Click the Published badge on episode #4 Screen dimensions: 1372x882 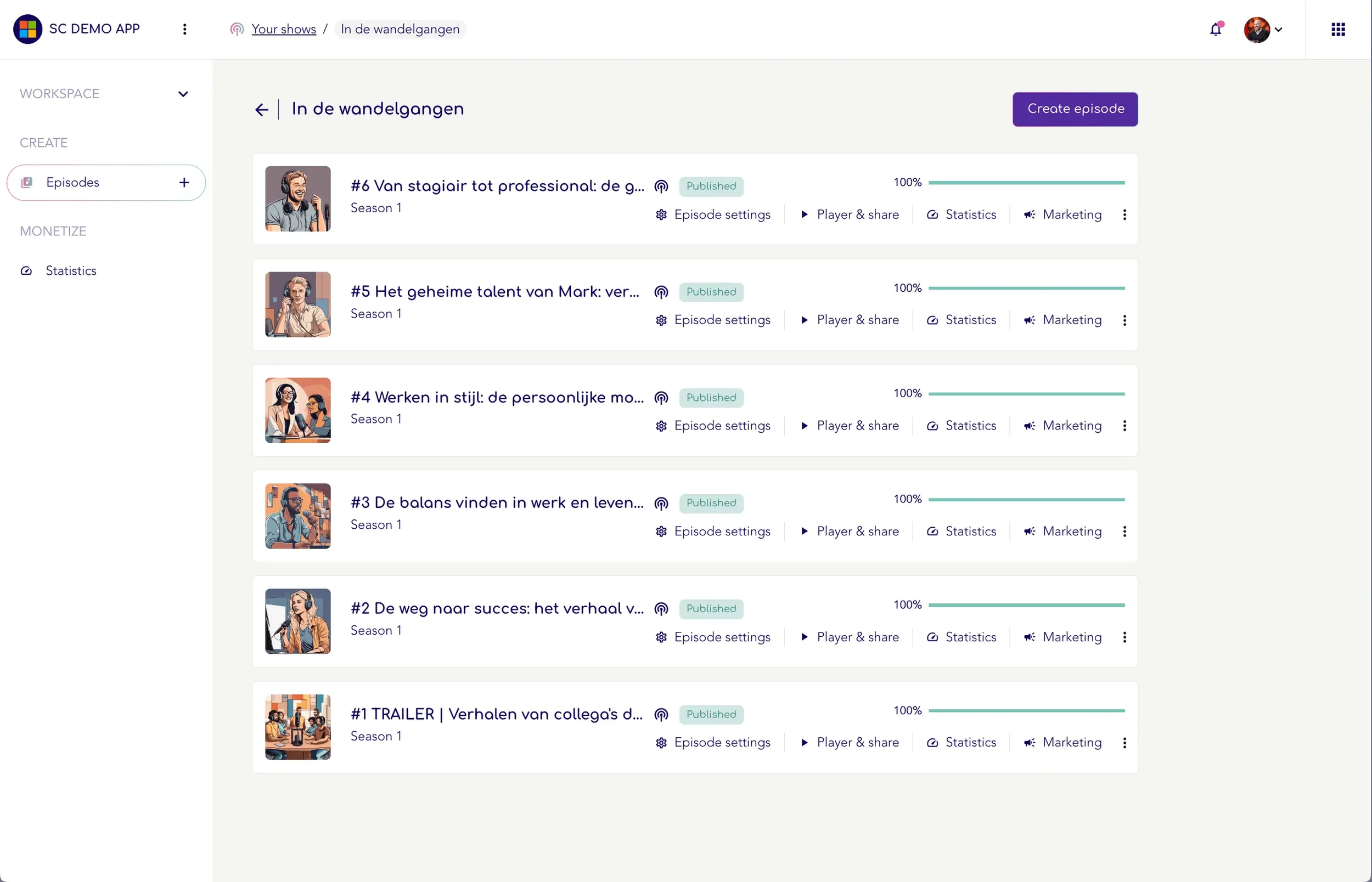(x=711, y=397)
